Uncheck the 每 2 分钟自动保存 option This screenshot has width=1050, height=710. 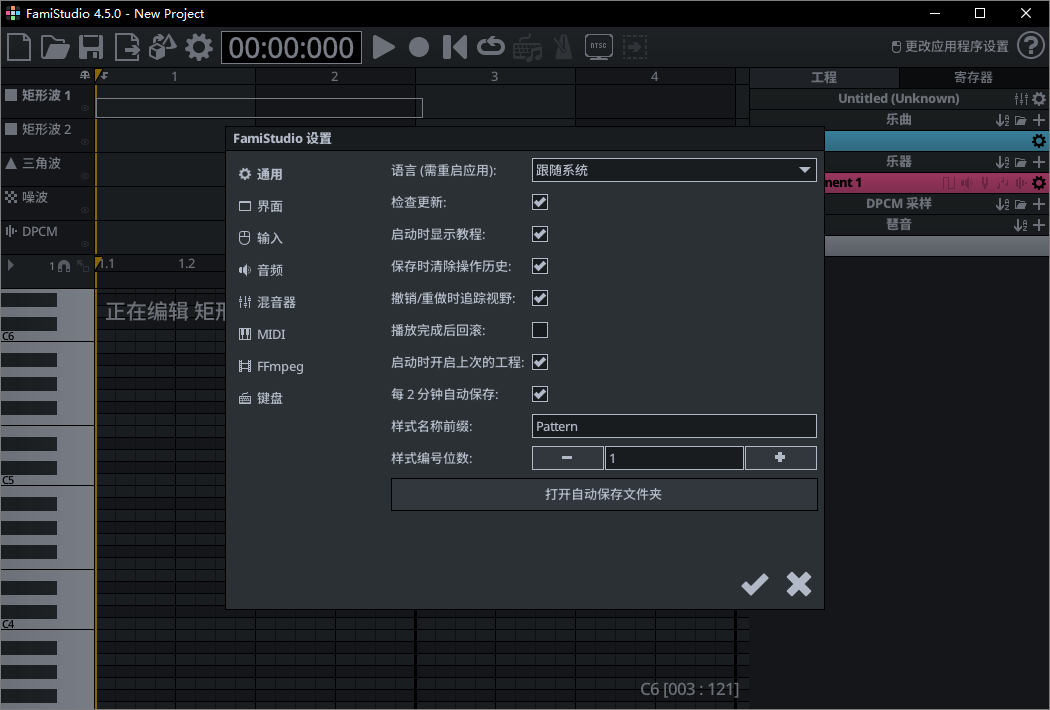pyautogui.click(x=539, y=394)
